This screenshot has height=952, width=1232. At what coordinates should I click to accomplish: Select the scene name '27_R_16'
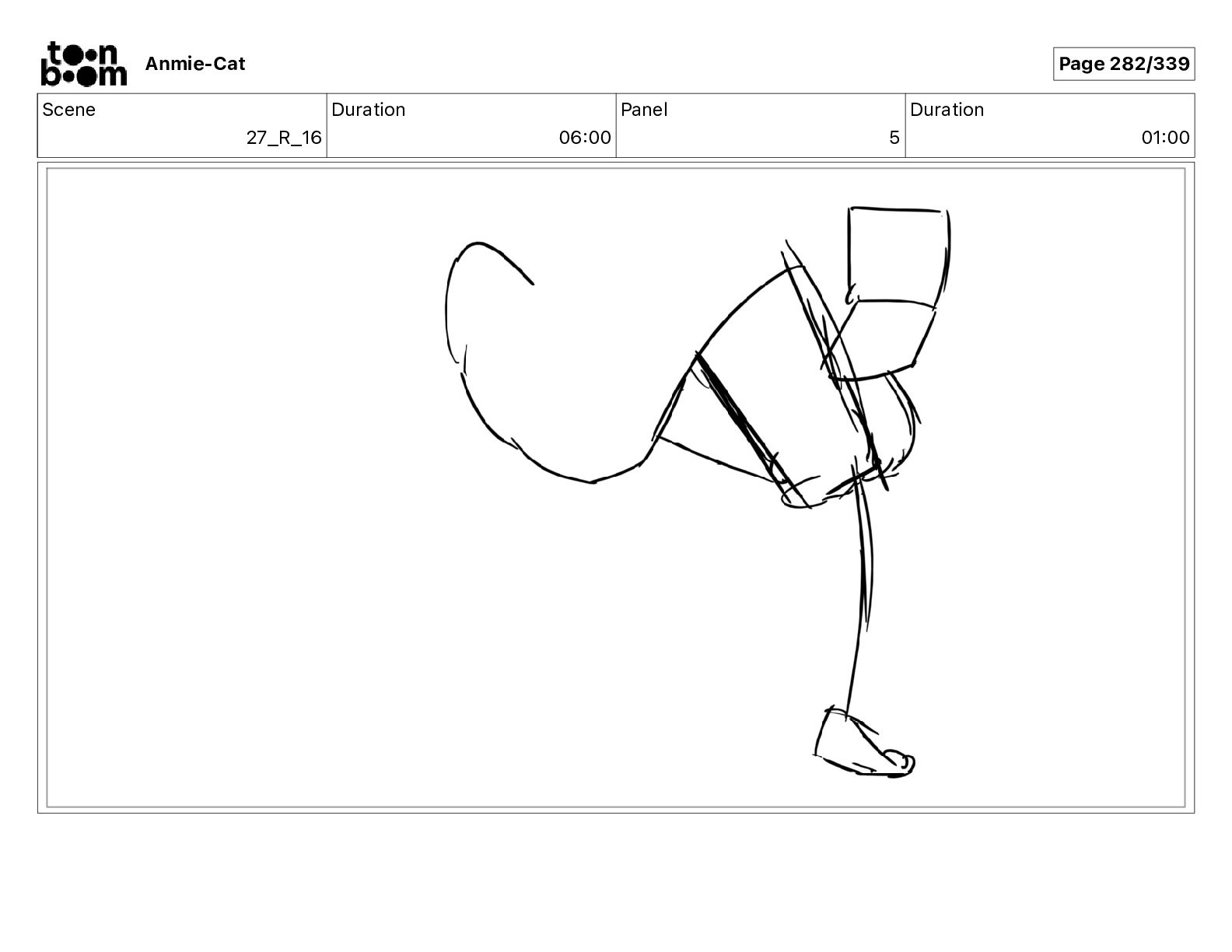[x=284, y=138]
